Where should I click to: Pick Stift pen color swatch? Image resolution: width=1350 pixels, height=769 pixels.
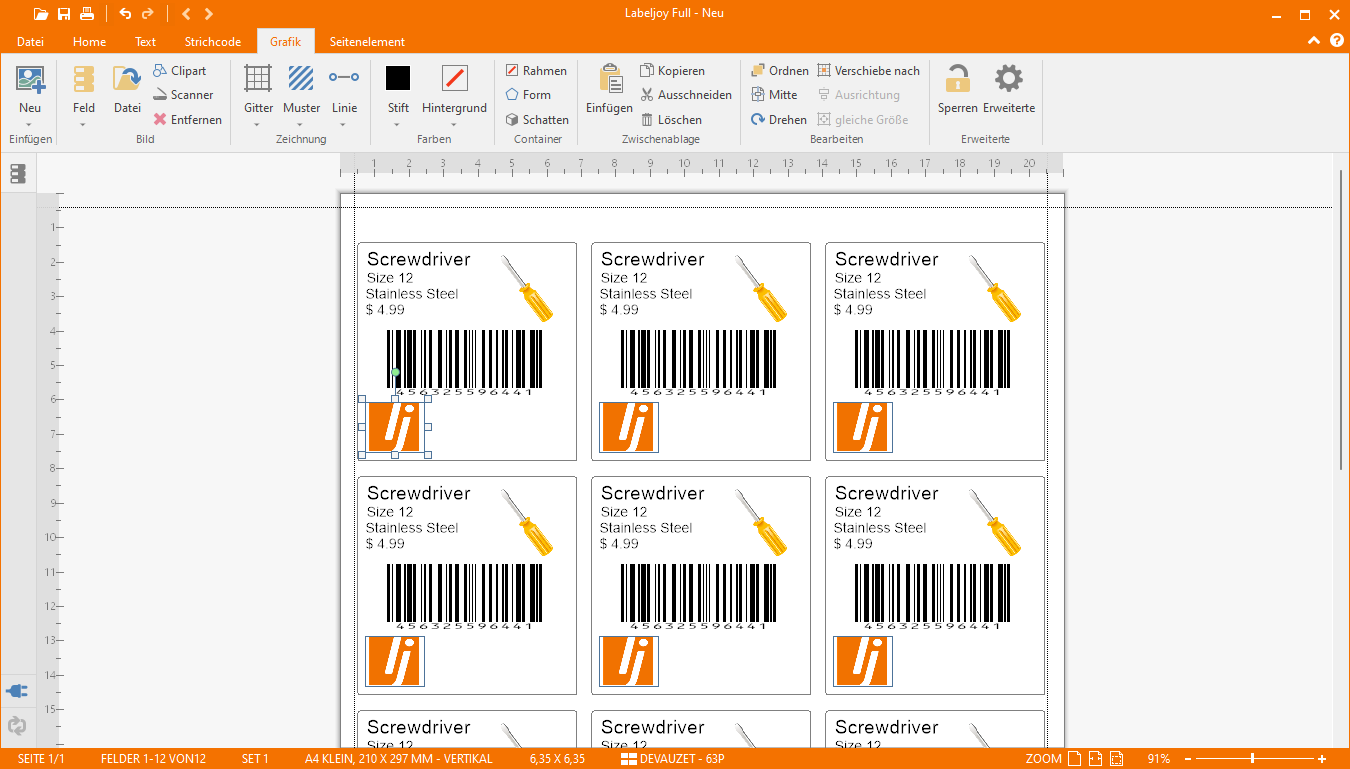coord(398,78)
